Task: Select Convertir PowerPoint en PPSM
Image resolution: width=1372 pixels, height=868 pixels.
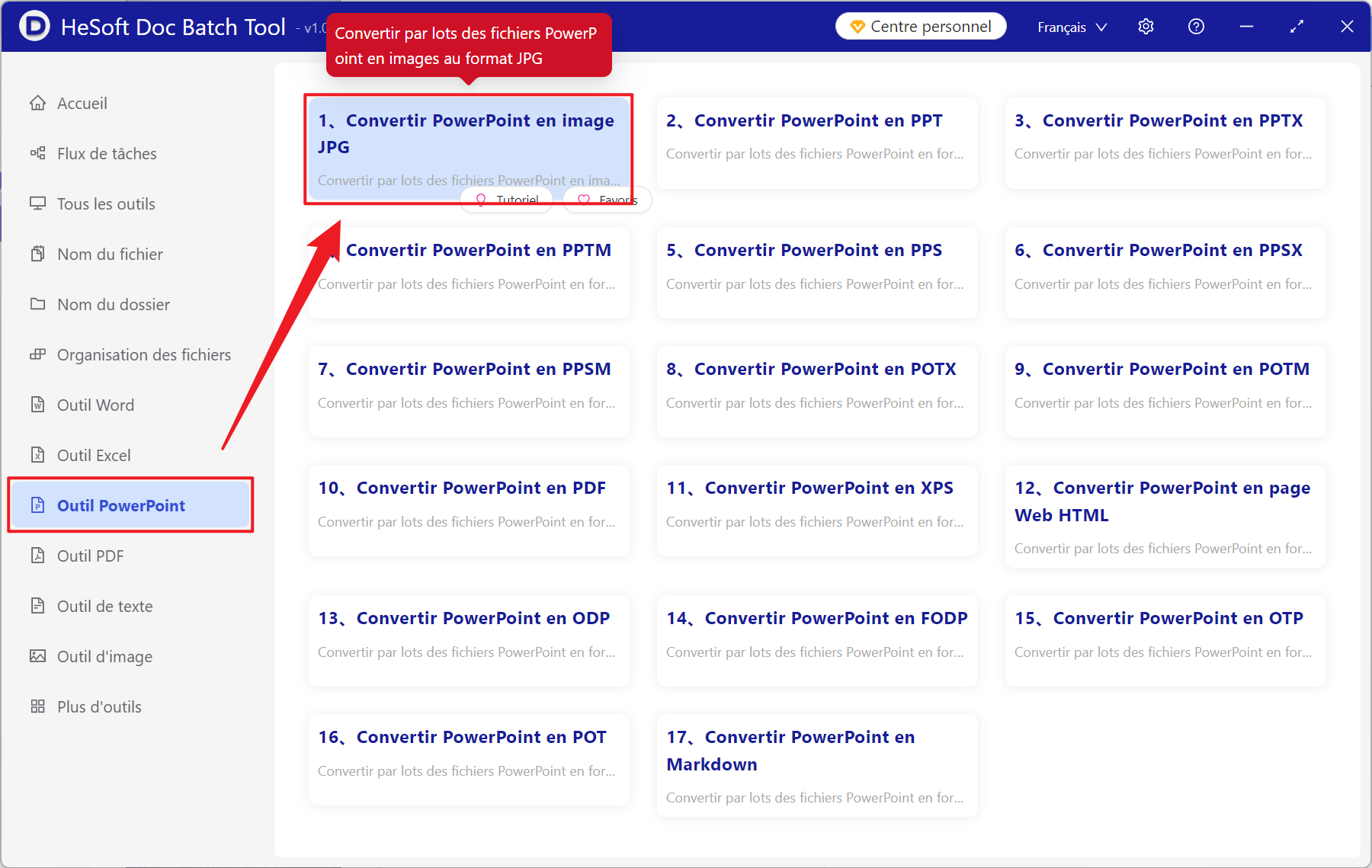Action: coord(469,391)
